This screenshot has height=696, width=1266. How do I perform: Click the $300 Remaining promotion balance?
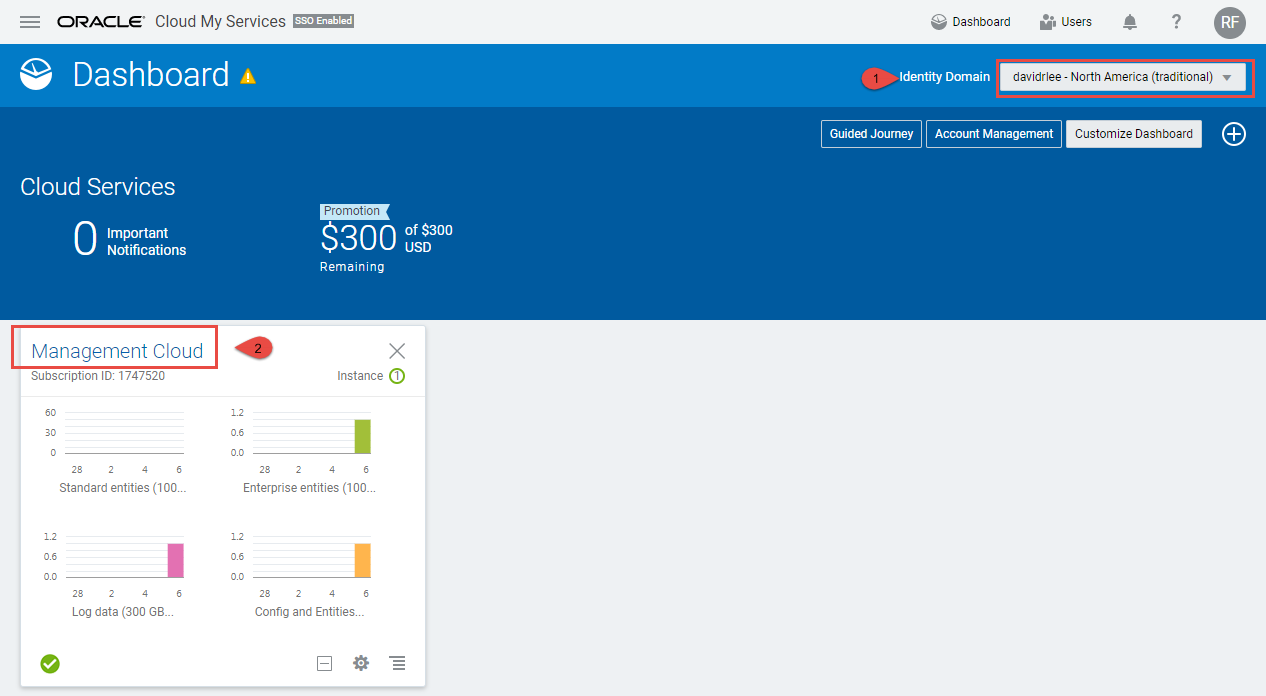(386, 240)
